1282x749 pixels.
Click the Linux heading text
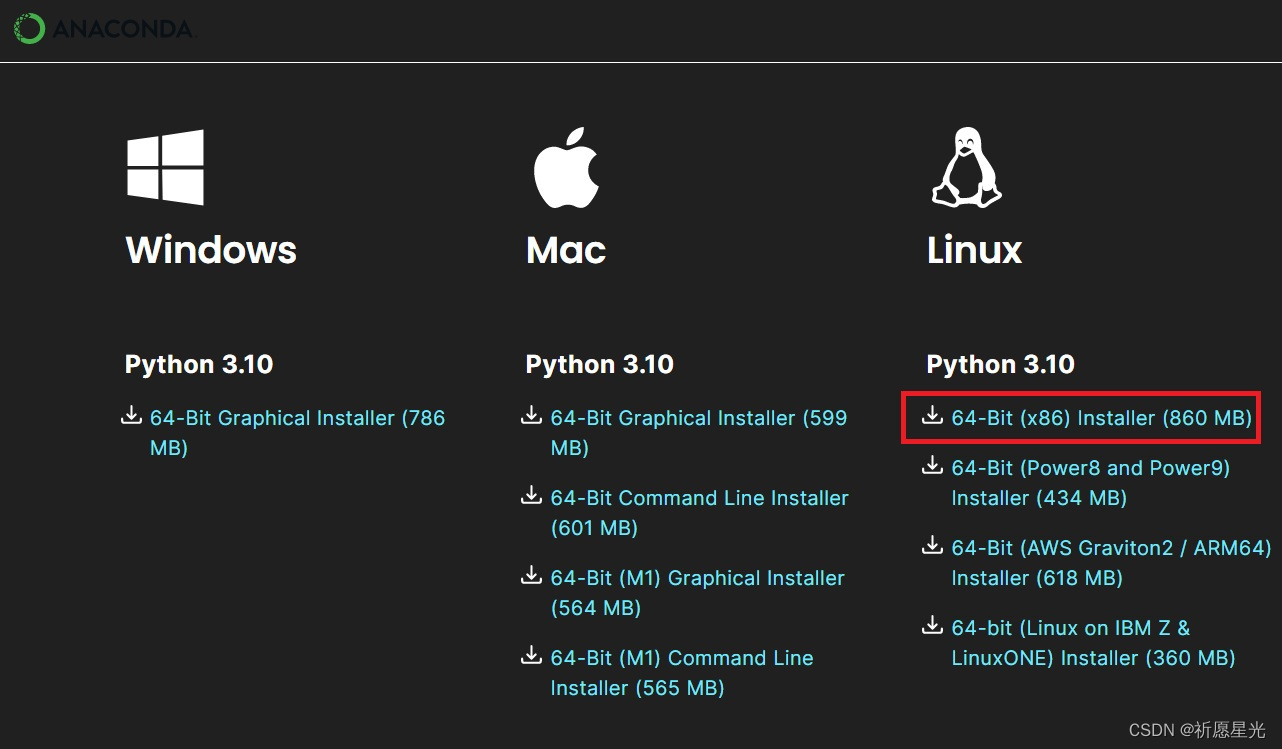pos(975,249)
